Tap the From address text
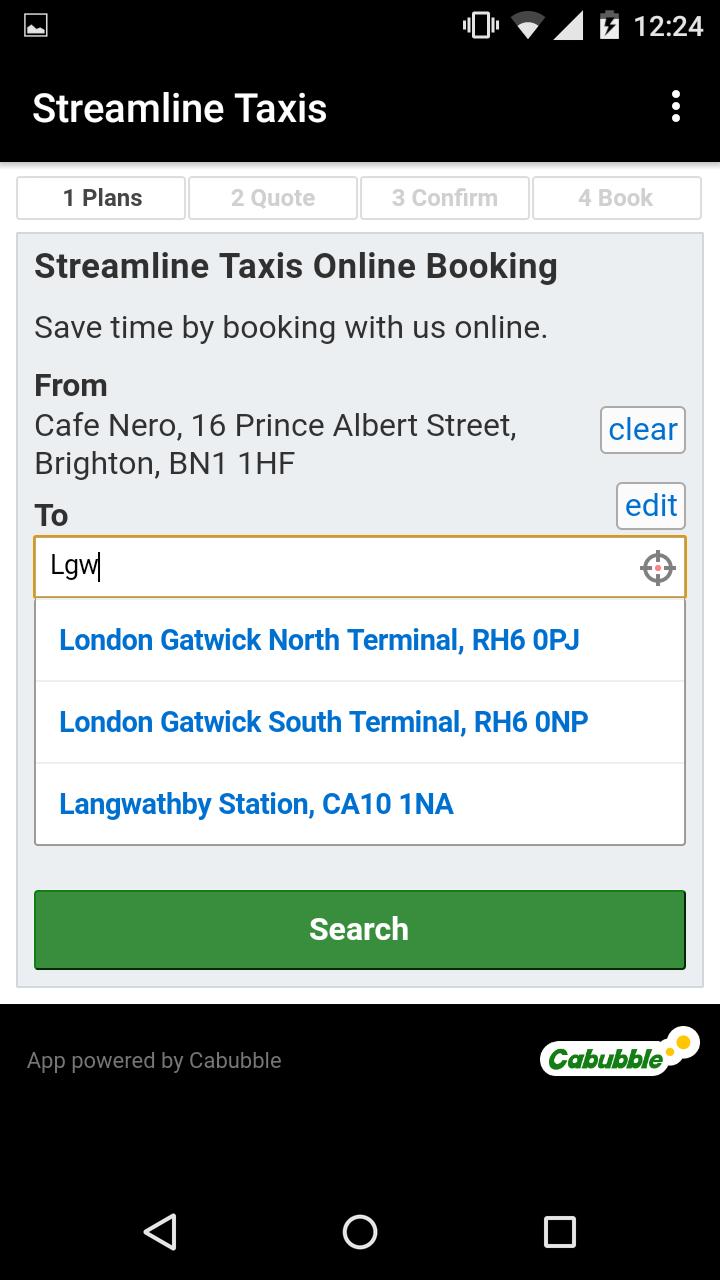Image resolution: width=720 pixels, height=1280 pixels. click(276, 444)
